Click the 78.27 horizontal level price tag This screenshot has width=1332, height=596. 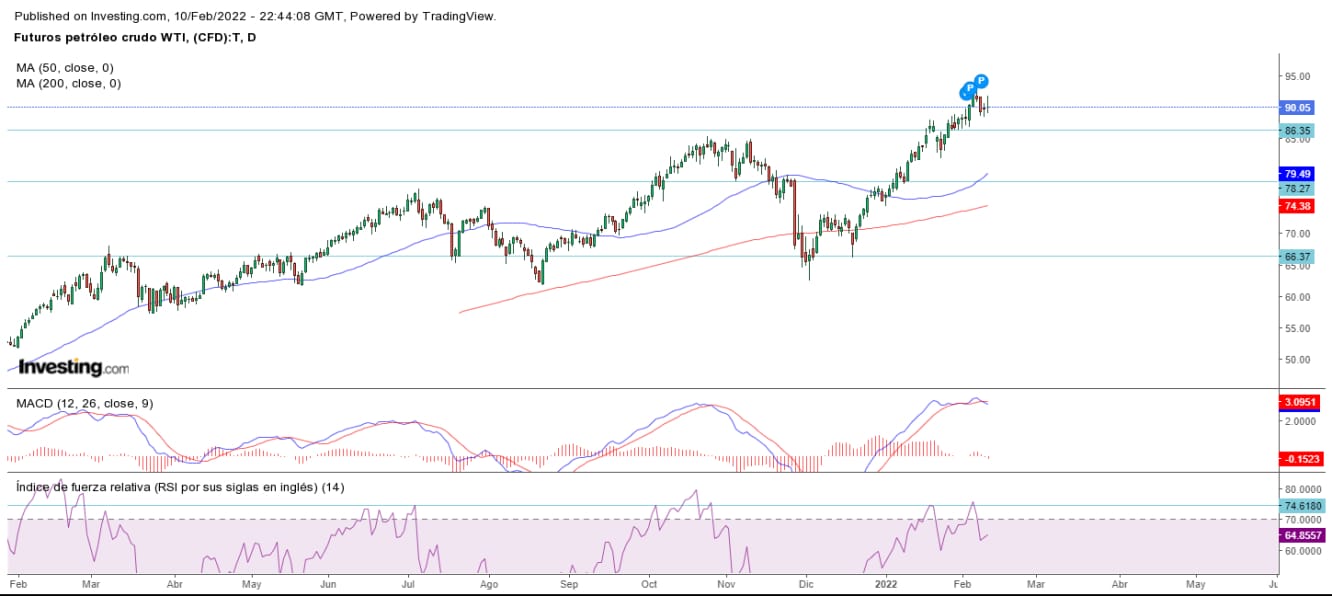tap(1298, 188)
